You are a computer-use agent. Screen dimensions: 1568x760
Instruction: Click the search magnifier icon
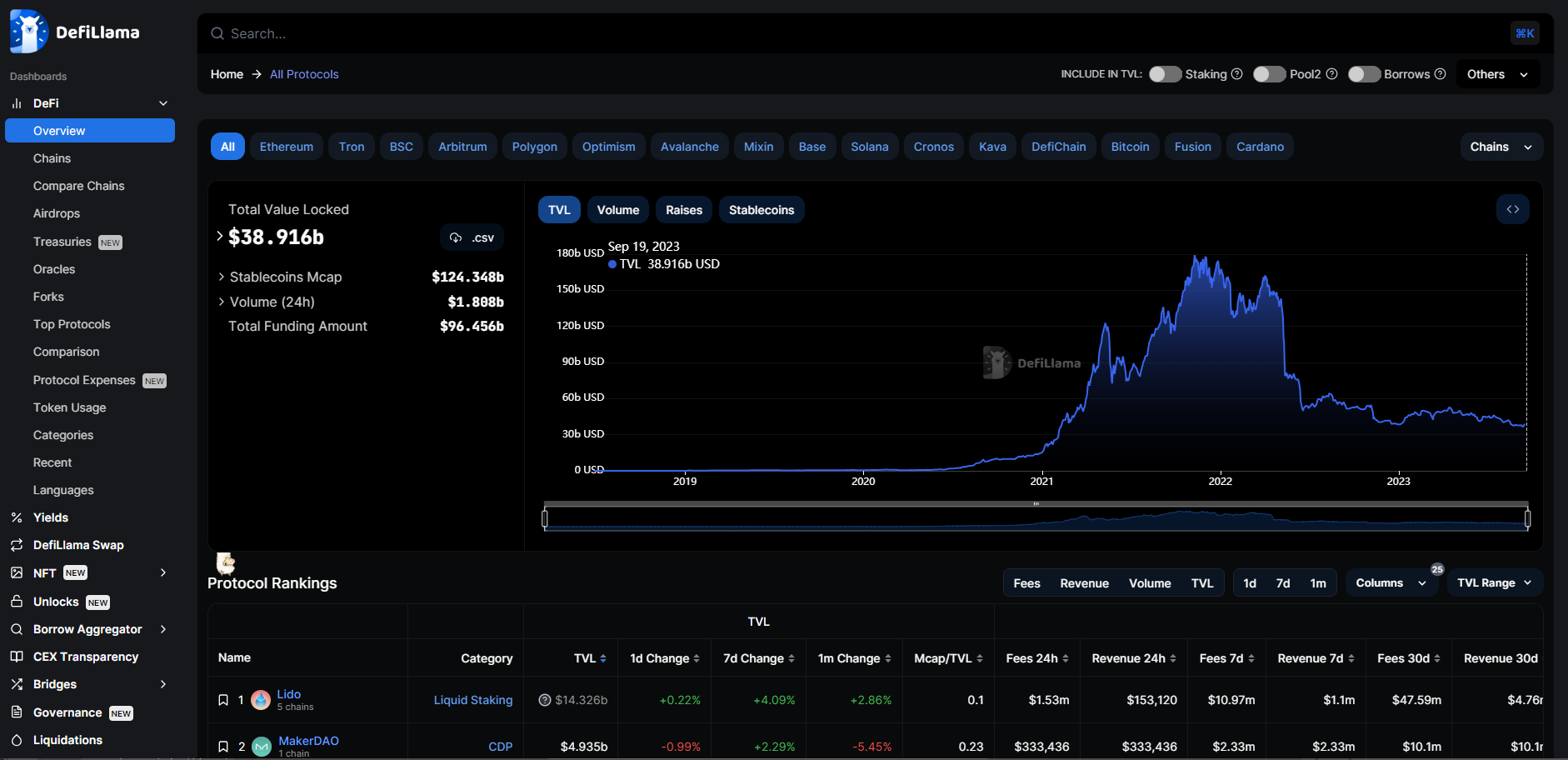coord(217,33)
